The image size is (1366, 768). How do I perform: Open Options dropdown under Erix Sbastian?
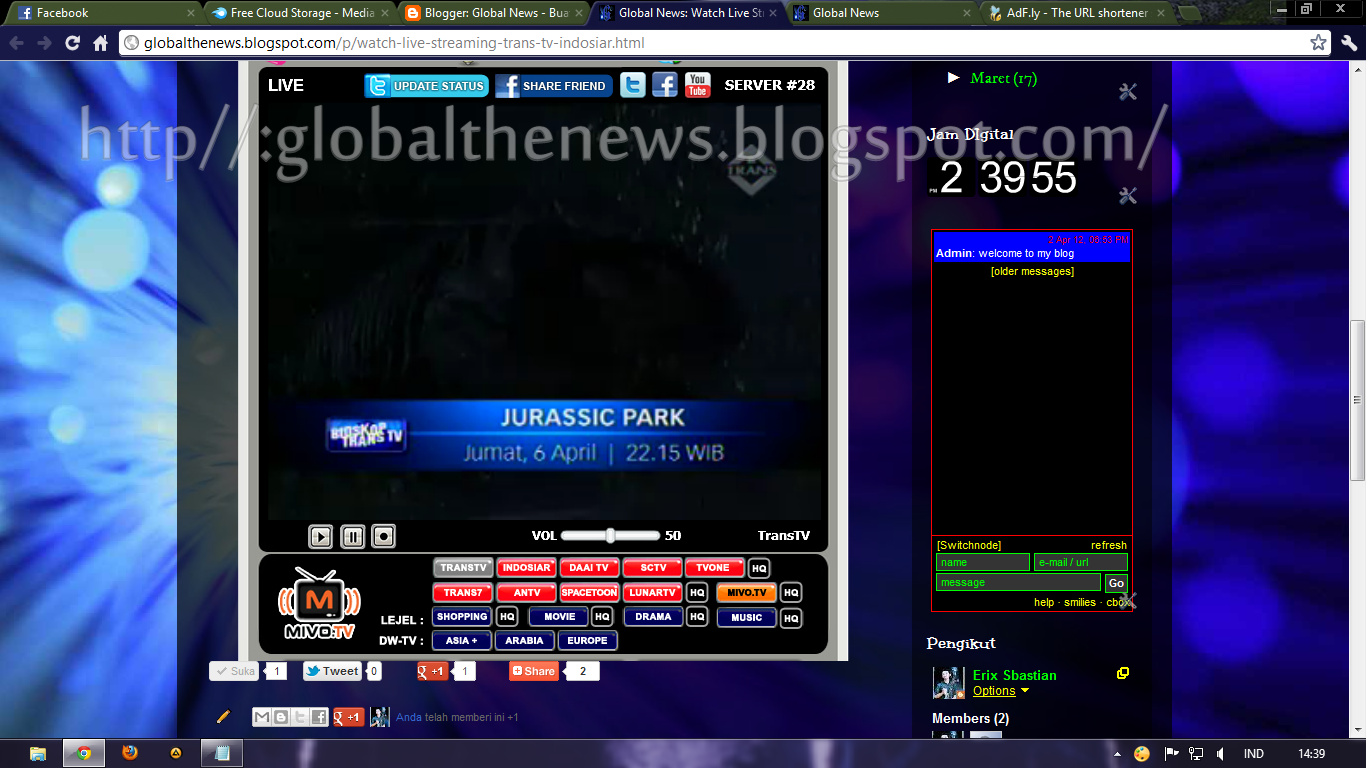(1001, 691)
